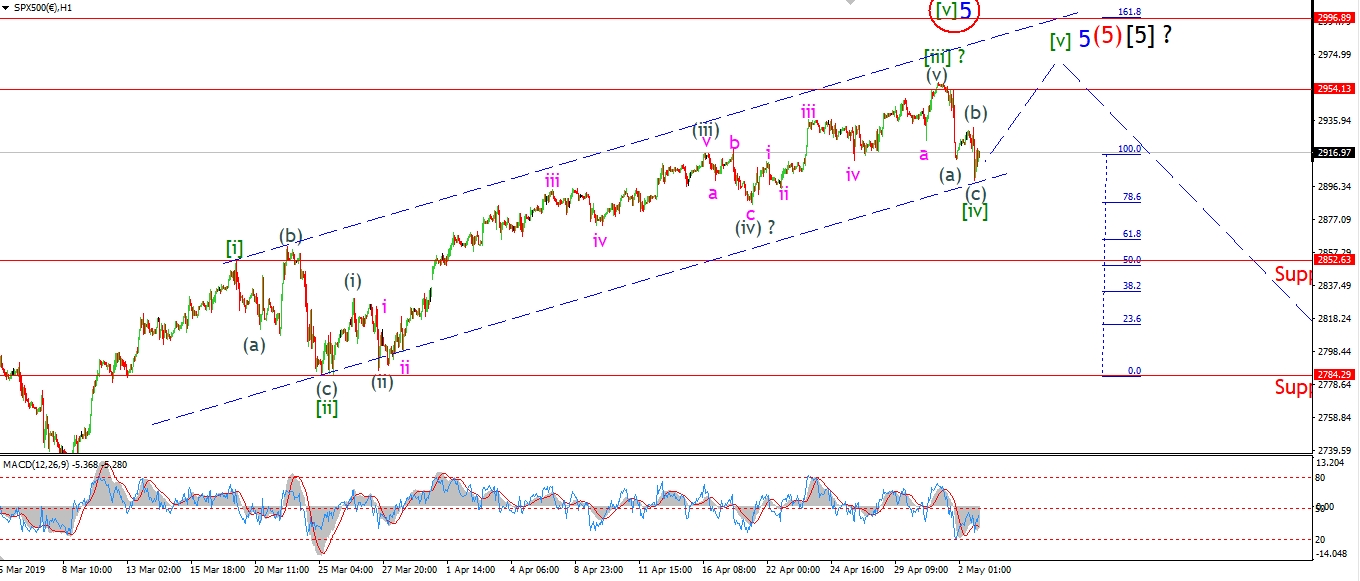Click the 25 Mar 04:00 date label

click(345, 570)
